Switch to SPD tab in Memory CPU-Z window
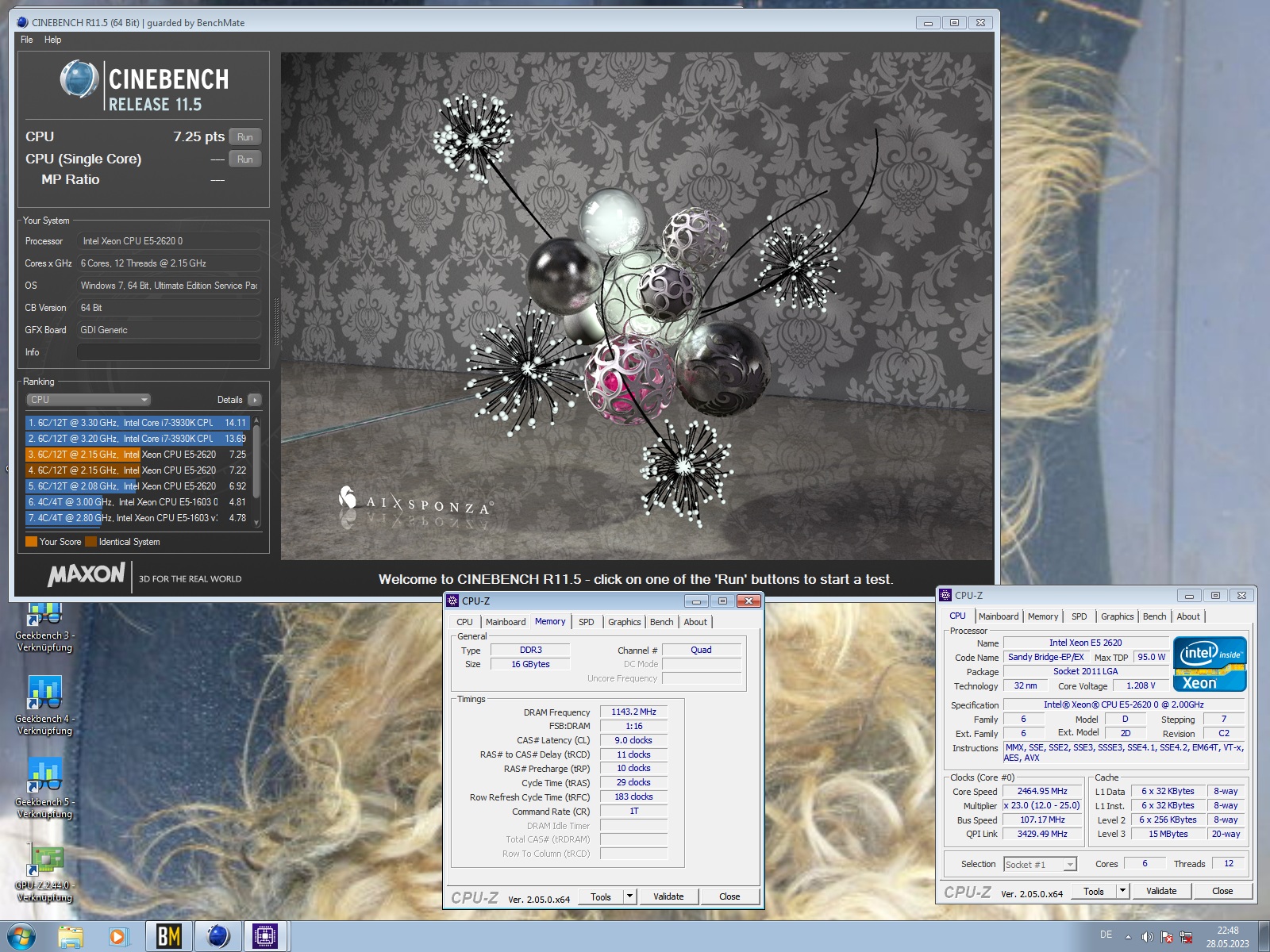The image size is (1270, 952). (586, 622)
